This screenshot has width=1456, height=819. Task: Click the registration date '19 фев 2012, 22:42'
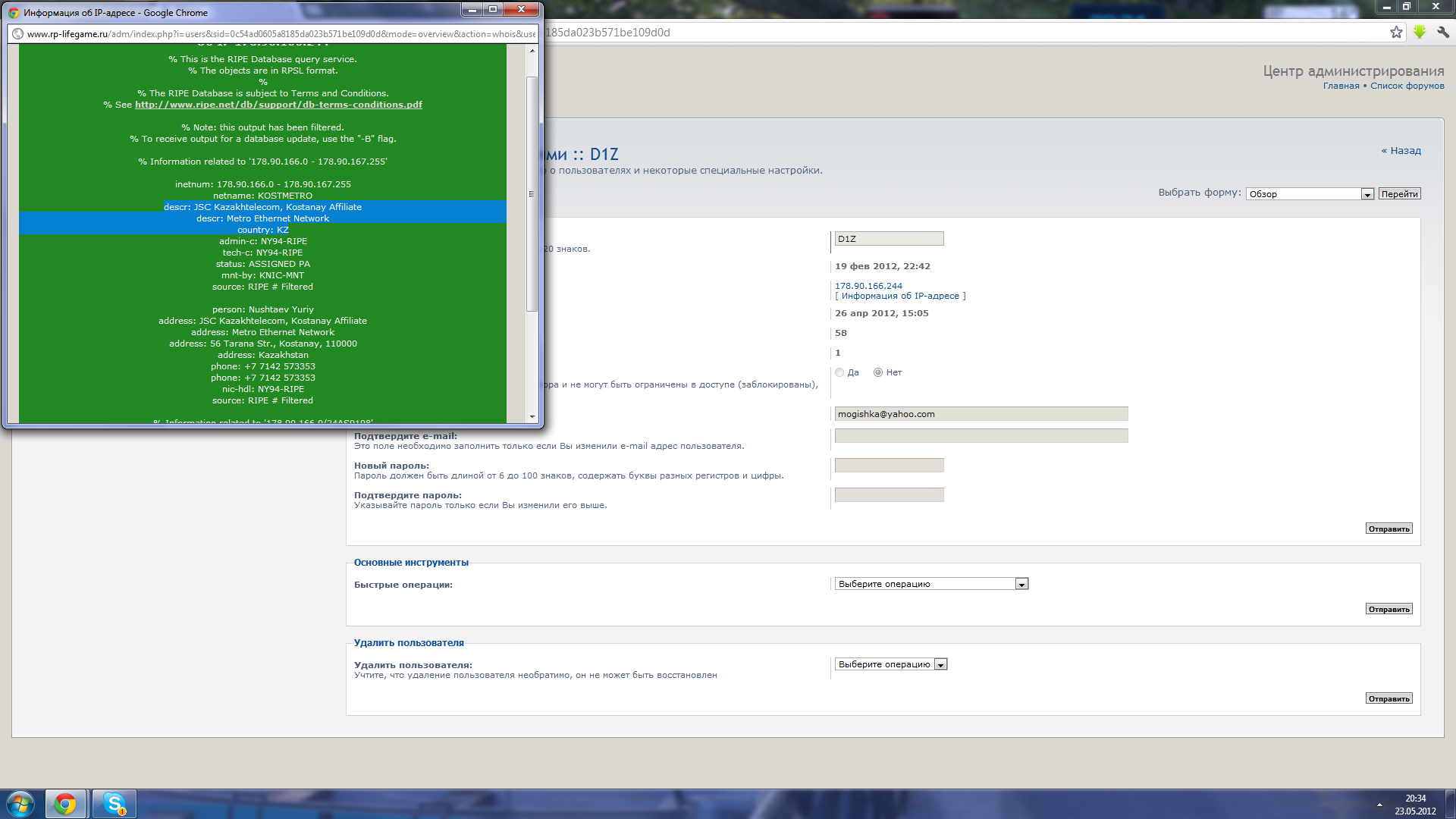coord(882,266)
